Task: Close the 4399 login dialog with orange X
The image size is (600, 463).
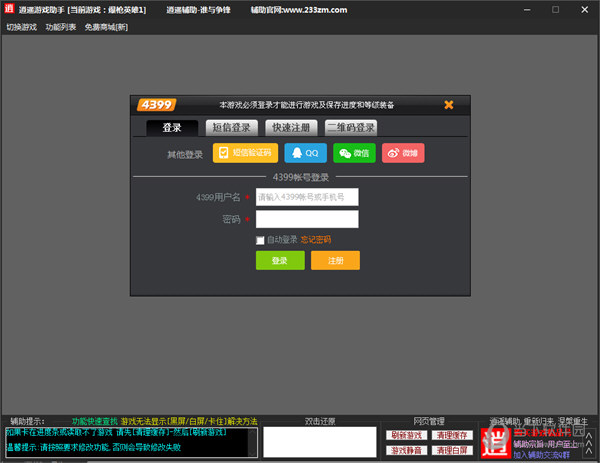Action: click(x=449, y=105)
